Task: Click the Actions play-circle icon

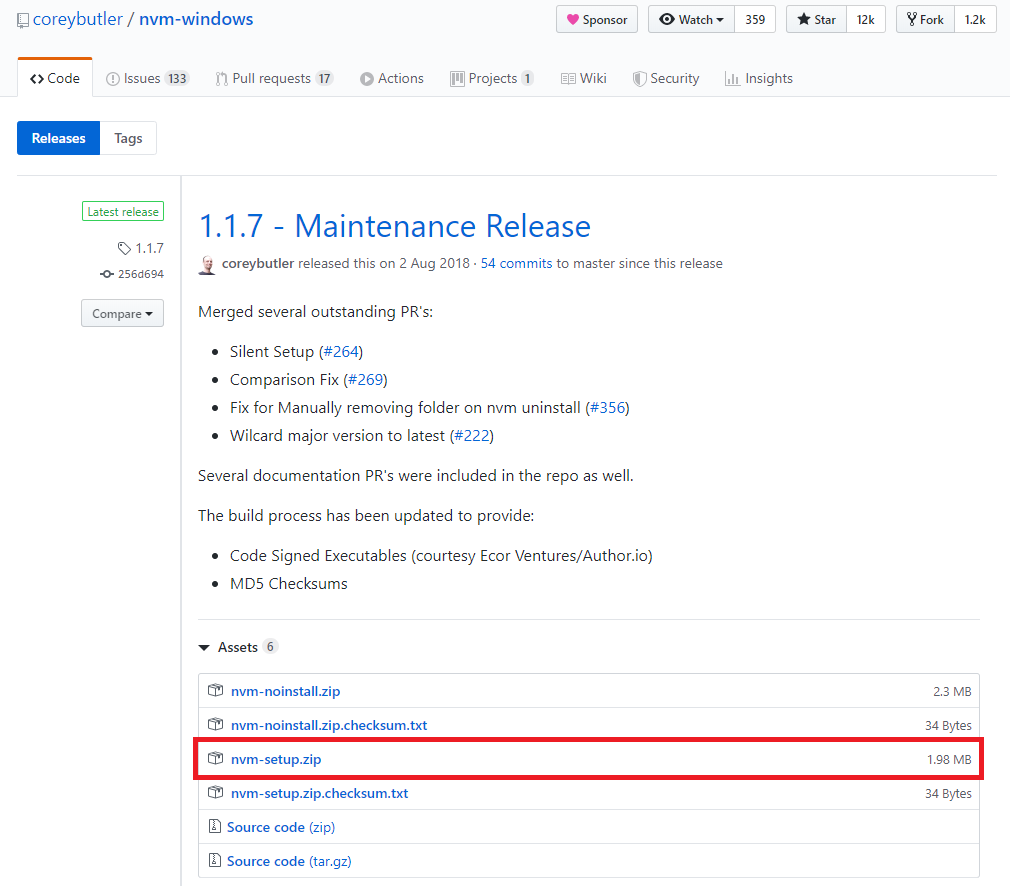Action: click(x=367, y=79)
